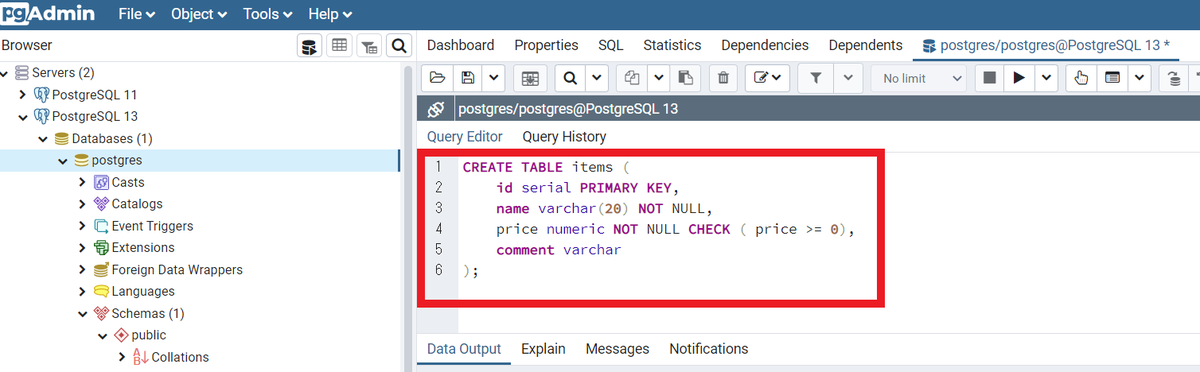Click the Browser tree vertical scrollbar
Viewport: 1200px width, 372px height.
(x=407, y=218)
